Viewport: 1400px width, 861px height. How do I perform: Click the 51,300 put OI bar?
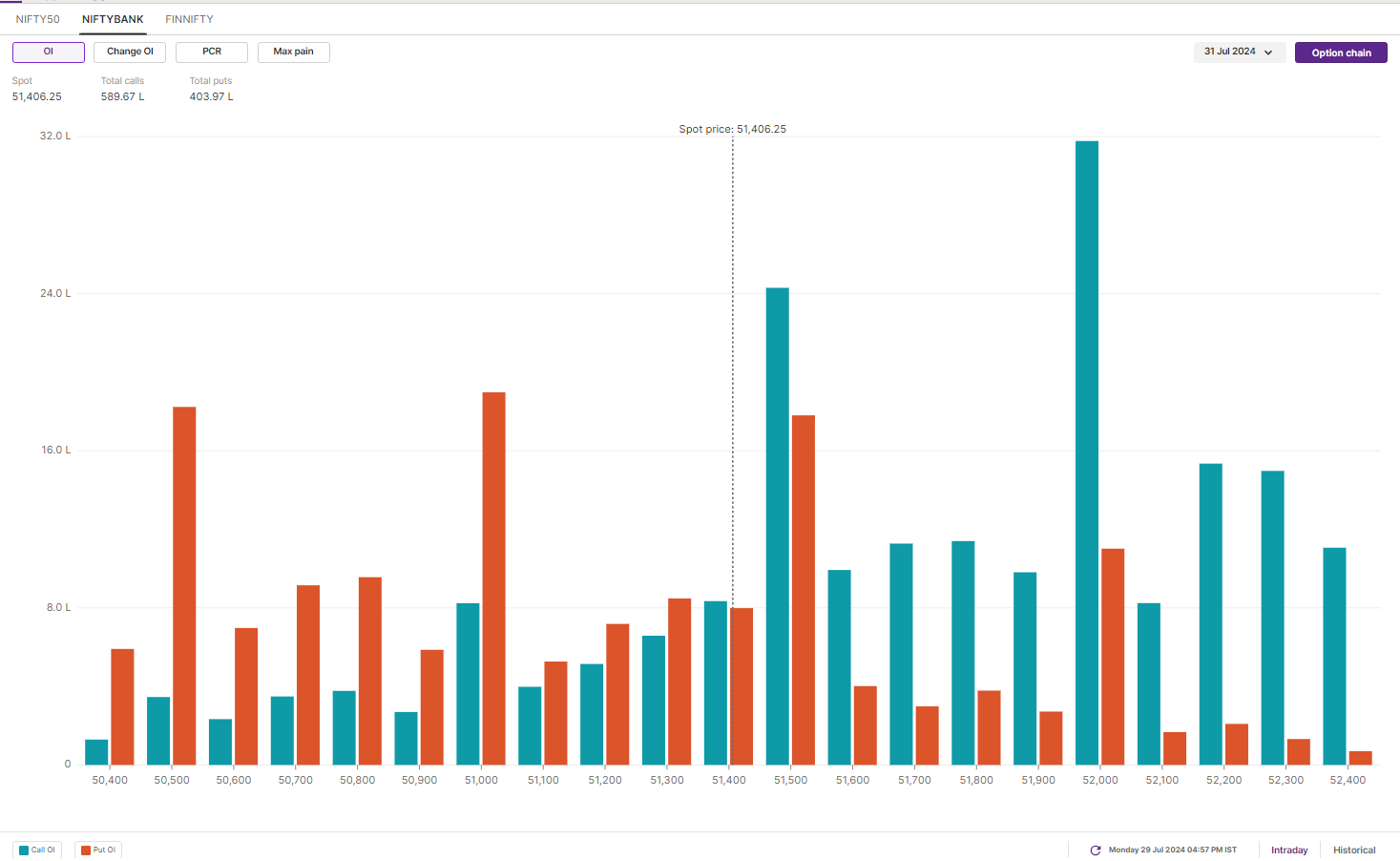[679, 682]
